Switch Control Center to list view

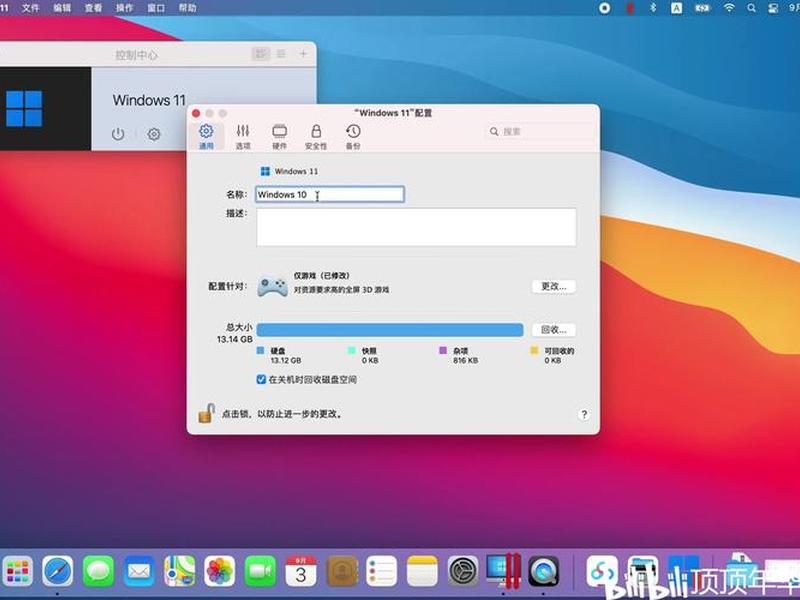[x=281, y=54]
